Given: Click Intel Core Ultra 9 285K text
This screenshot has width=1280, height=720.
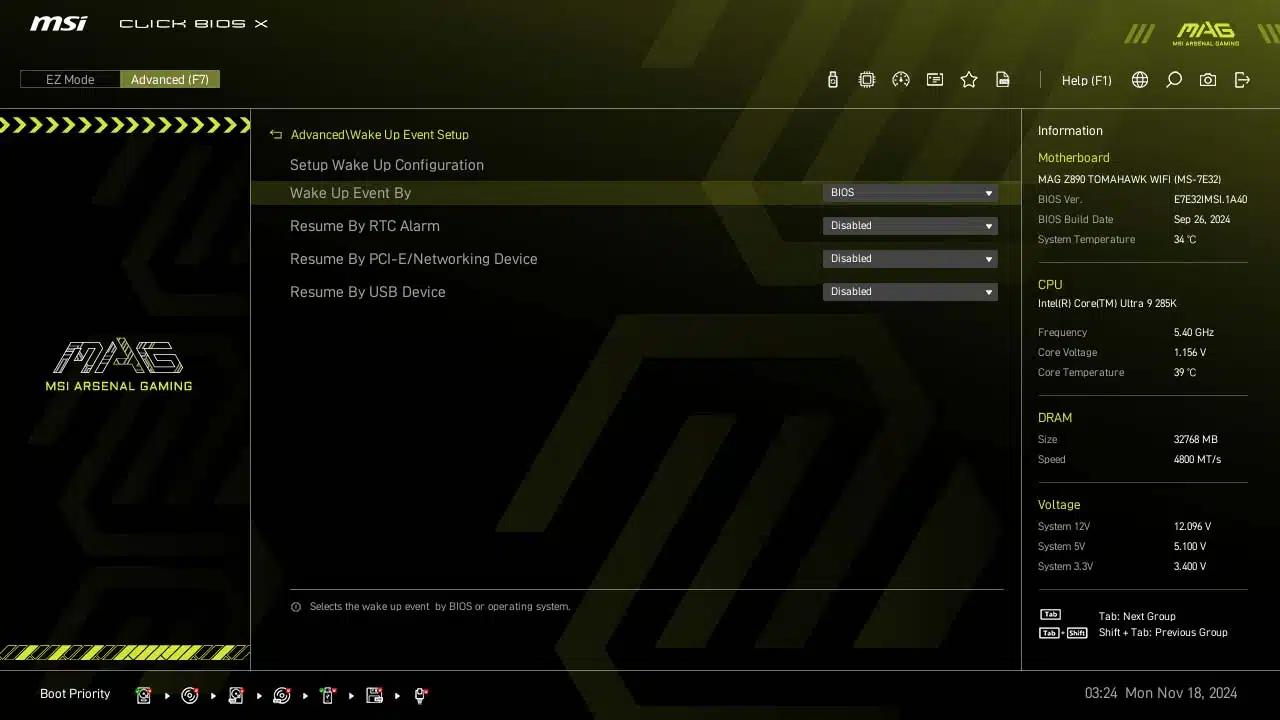Looking at the screenshot, I should pos(1107,304).
